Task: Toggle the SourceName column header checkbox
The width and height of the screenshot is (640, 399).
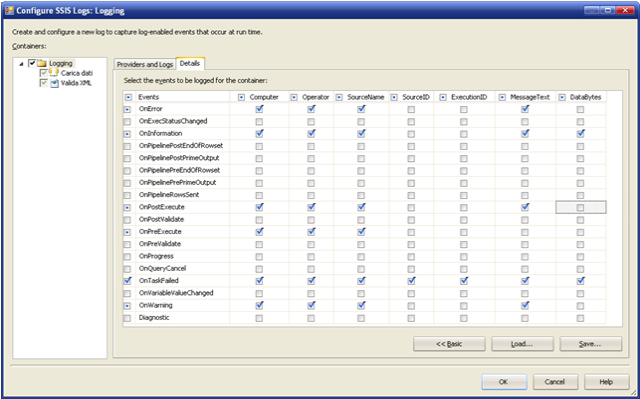Action: 339,97
